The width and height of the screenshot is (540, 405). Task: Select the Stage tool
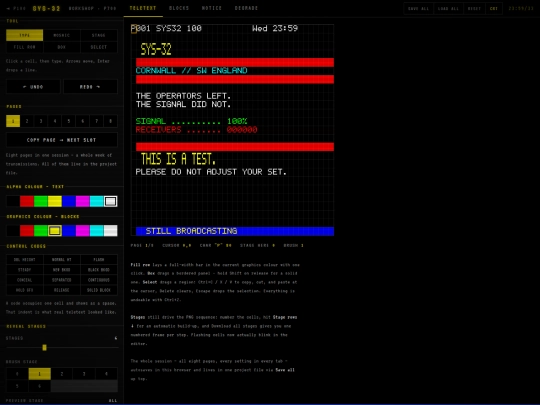[99, 35]
